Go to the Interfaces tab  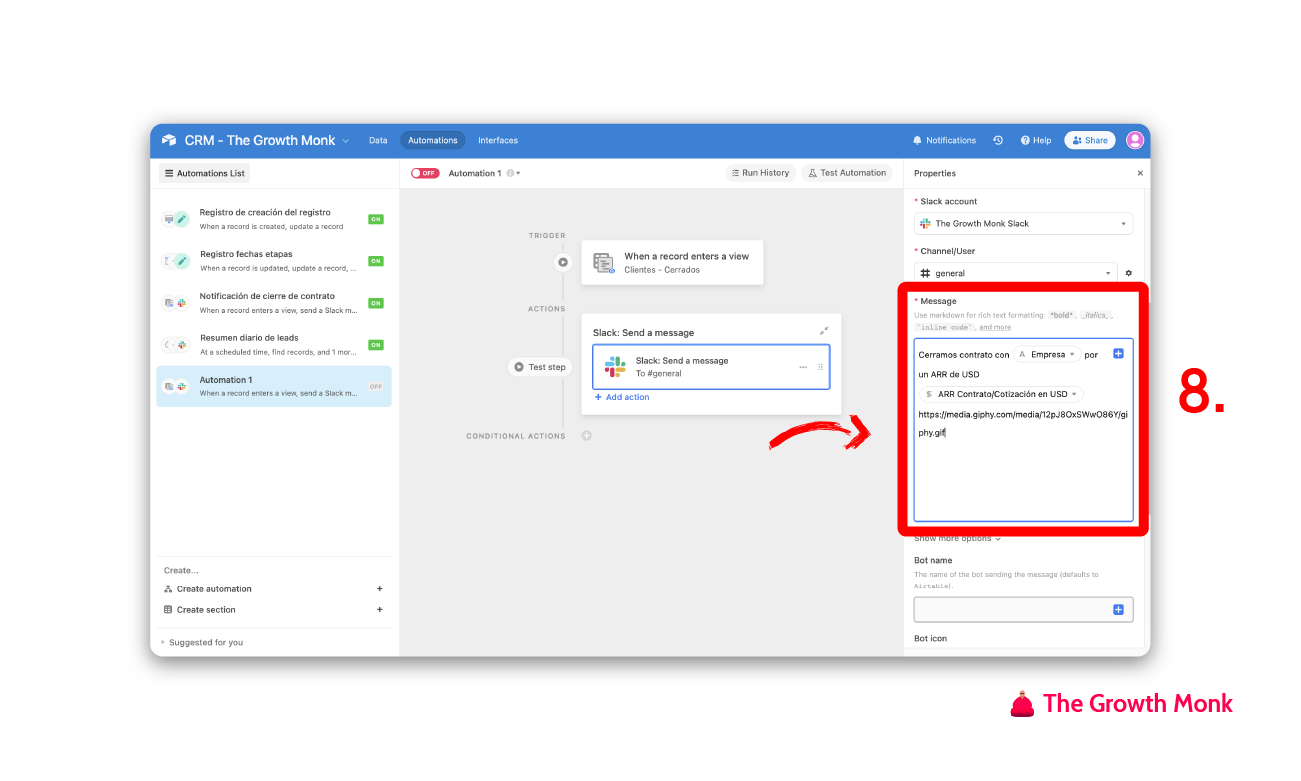(x=498, y=140)
